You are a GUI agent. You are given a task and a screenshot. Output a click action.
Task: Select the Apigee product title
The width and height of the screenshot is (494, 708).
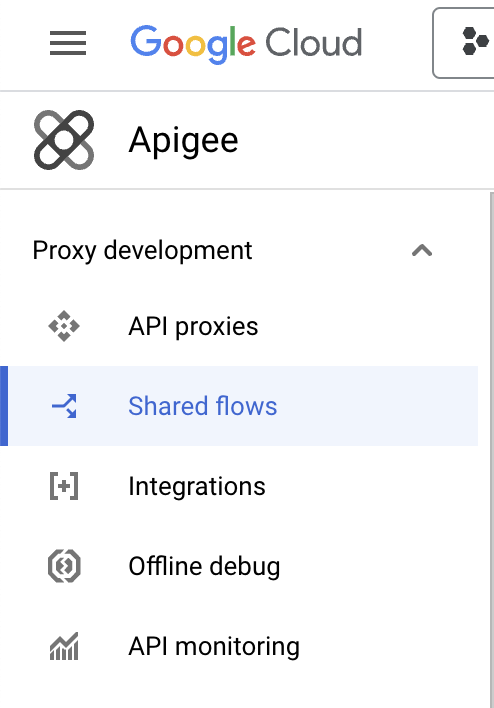(183, 141)
